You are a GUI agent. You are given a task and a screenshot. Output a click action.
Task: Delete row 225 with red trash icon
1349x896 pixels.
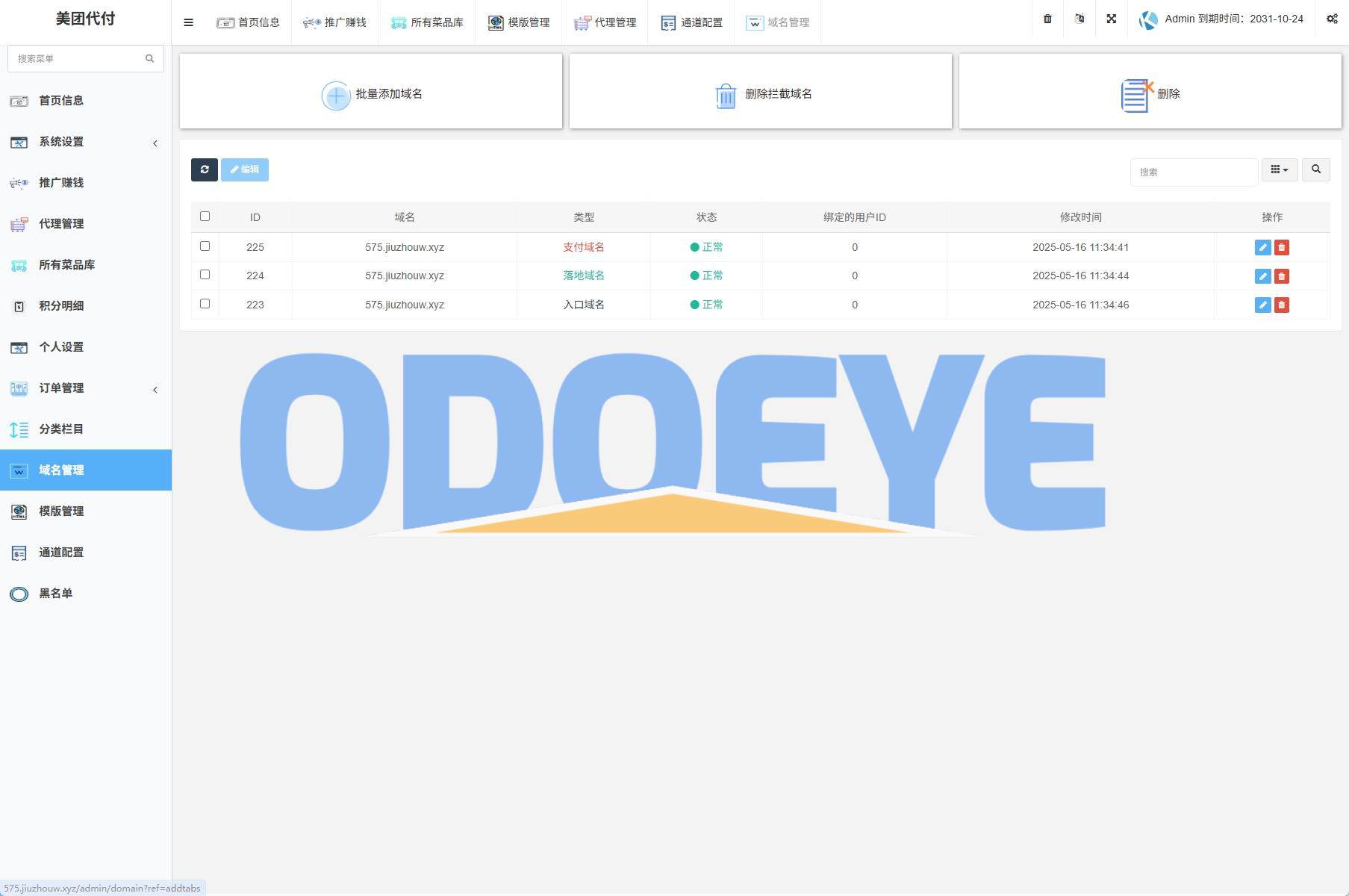click(x=1282, y=247)
